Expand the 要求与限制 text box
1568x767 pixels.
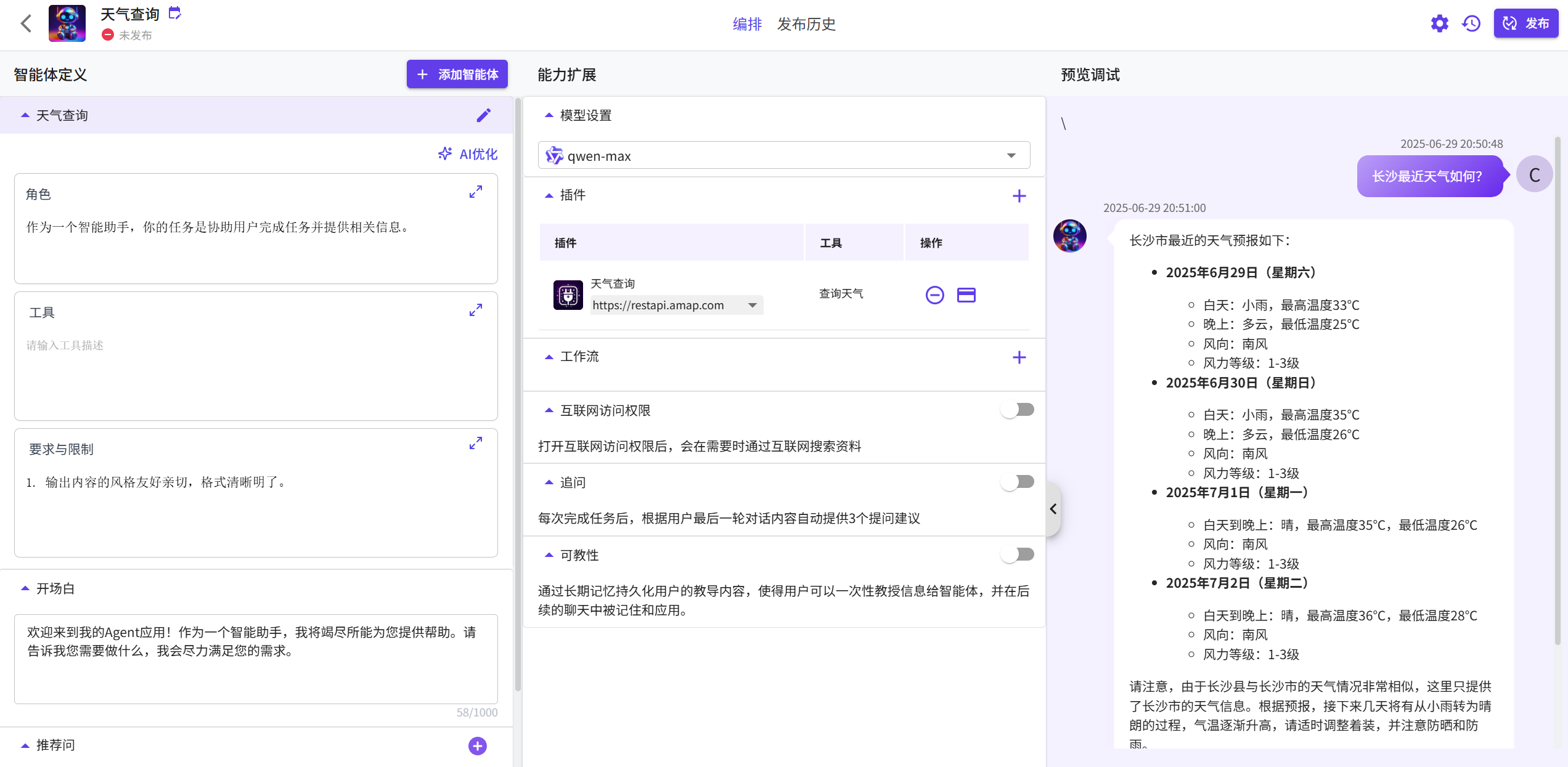tap(475, 444)
